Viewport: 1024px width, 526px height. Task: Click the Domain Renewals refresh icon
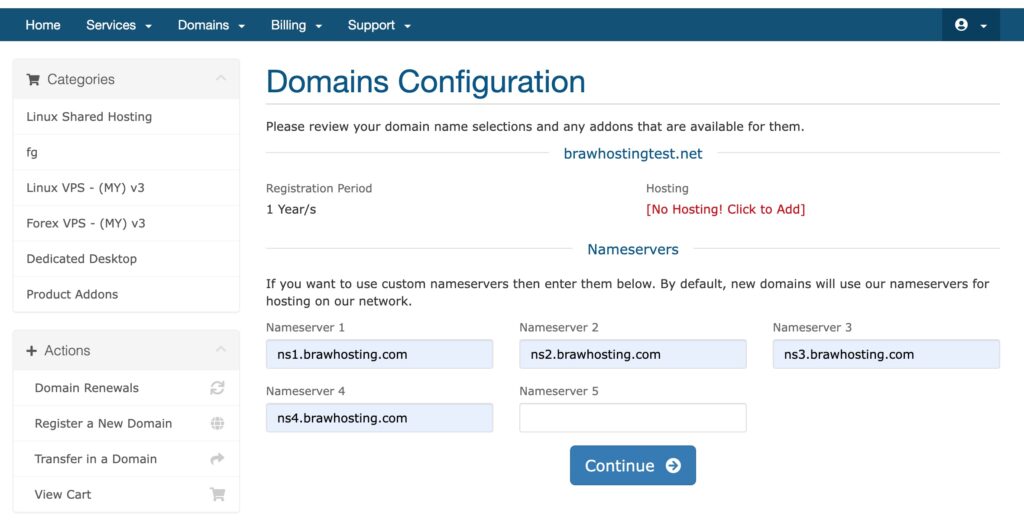click(x=217, y=387)
